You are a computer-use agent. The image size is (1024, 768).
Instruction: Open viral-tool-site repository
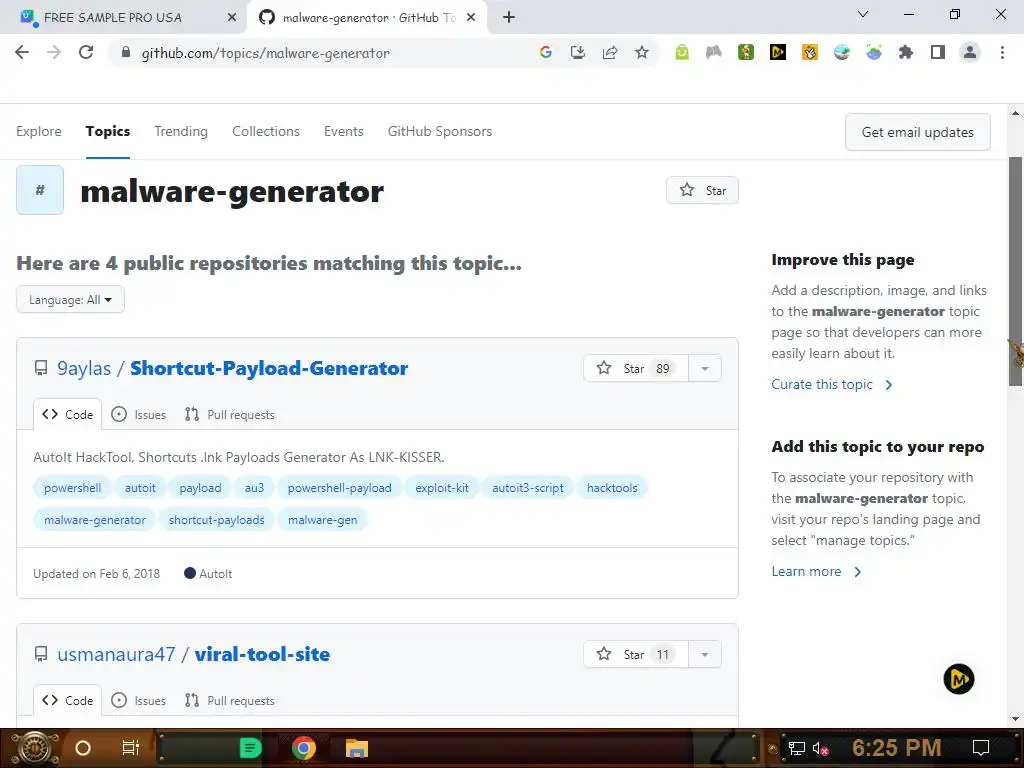point(263,654)
